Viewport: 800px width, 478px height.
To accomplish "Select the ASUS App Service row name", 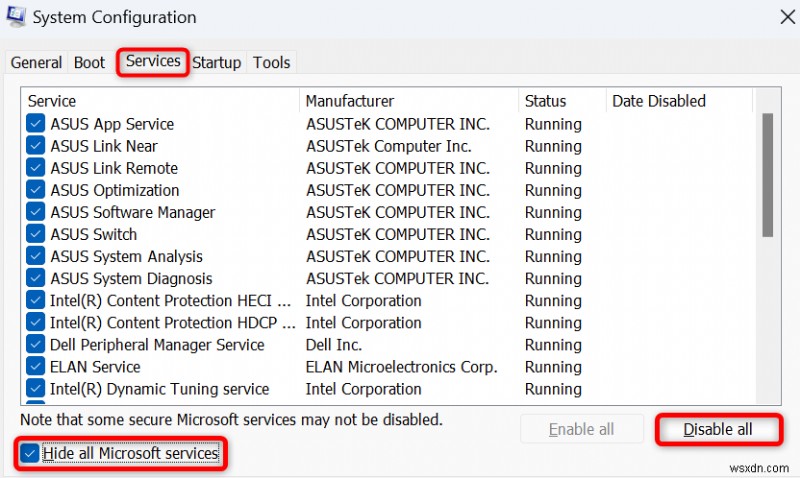I will coord(112,124).
